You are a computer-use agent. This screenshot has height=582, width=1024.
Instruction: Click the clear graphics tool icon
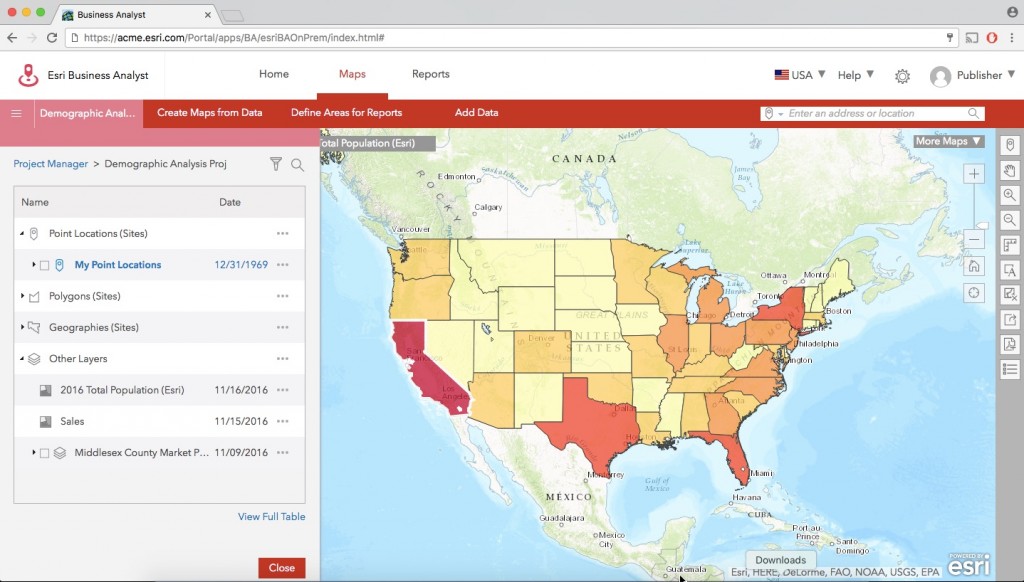[x=1010, y=295]
